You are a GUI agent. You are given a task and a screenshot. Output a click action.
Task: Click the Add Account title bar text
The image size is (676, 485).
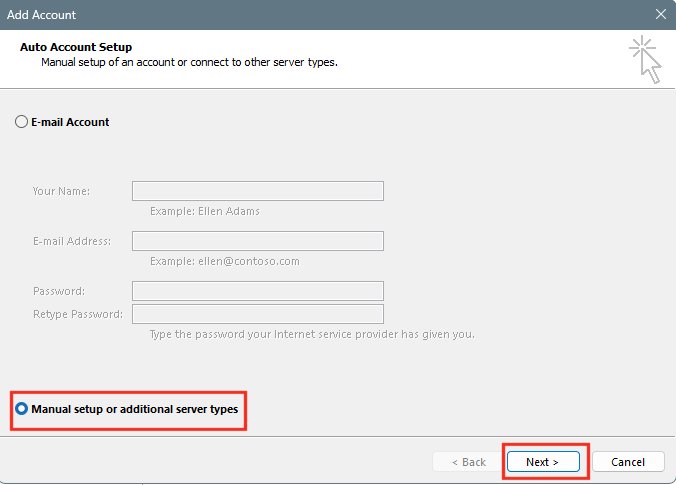click(42, 15)
